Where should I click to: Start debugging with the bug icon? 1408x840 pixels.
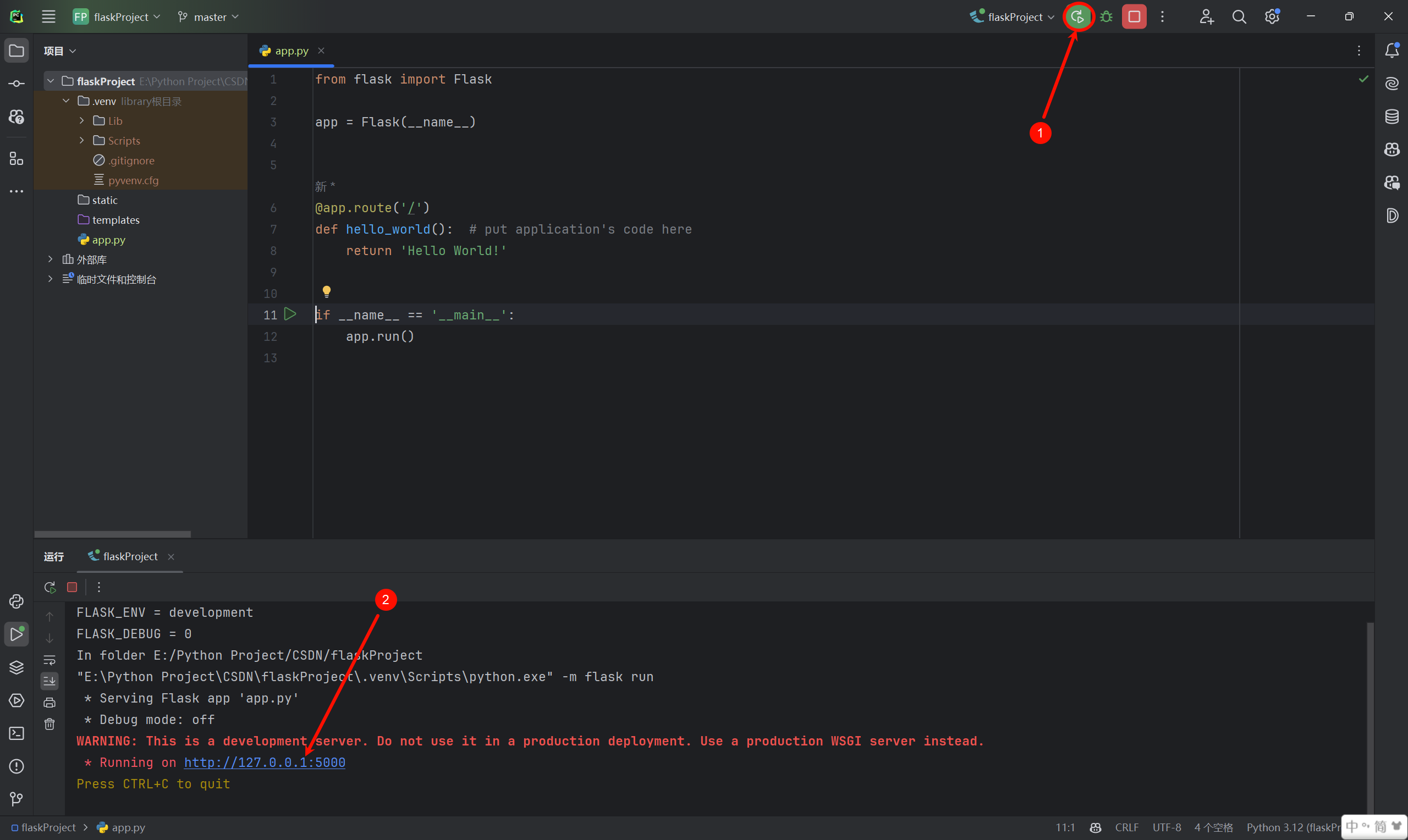coord(1105,16)
